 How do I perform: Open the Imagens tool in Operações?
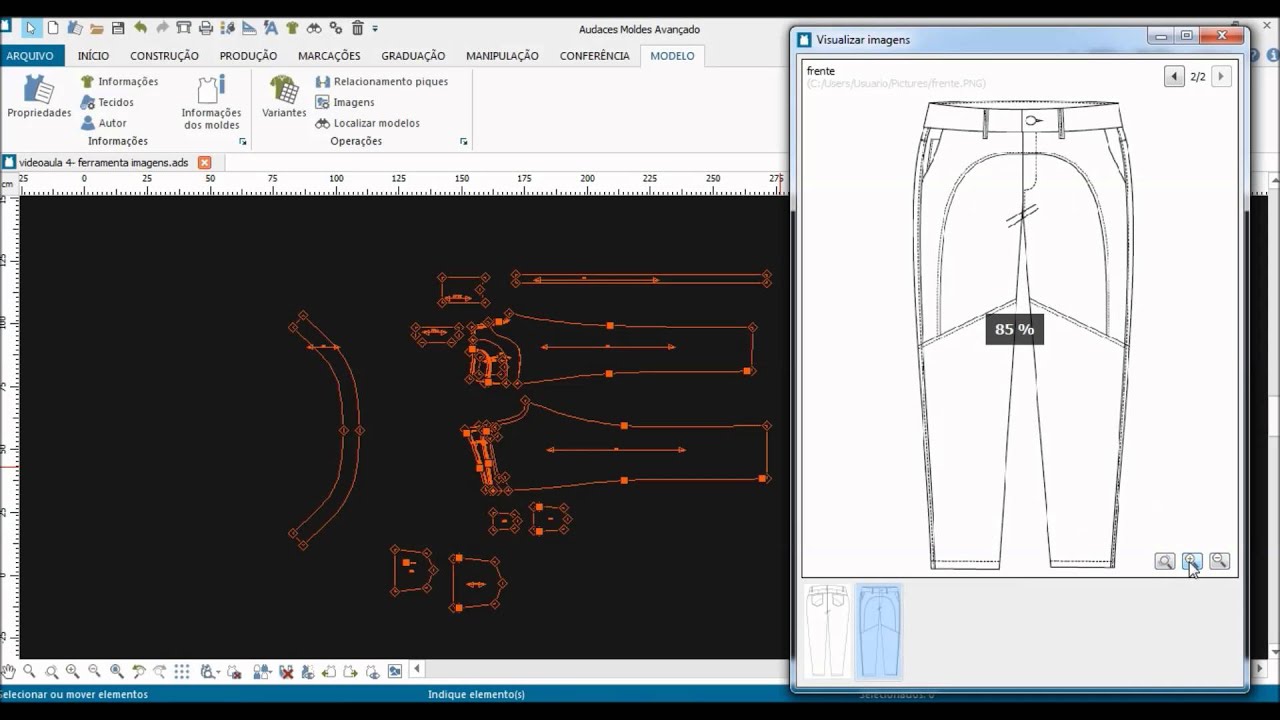(345, 102)
